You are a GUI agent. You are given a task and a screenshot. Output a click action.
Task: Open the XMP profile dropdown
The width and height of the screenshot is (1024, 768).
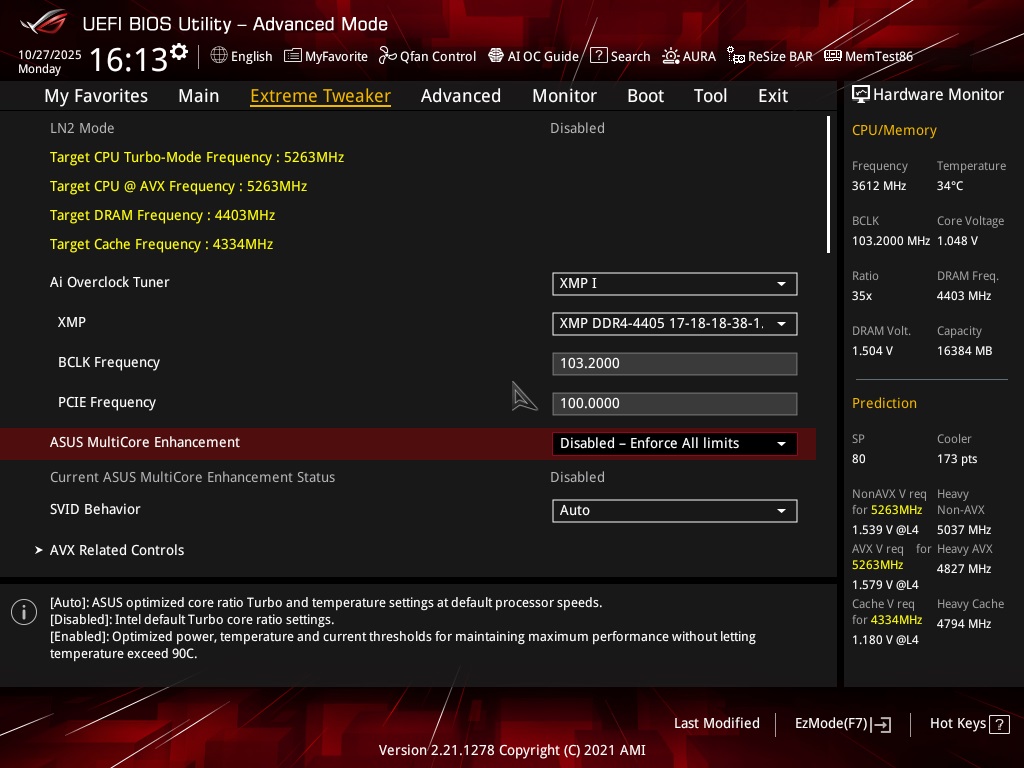675,323
